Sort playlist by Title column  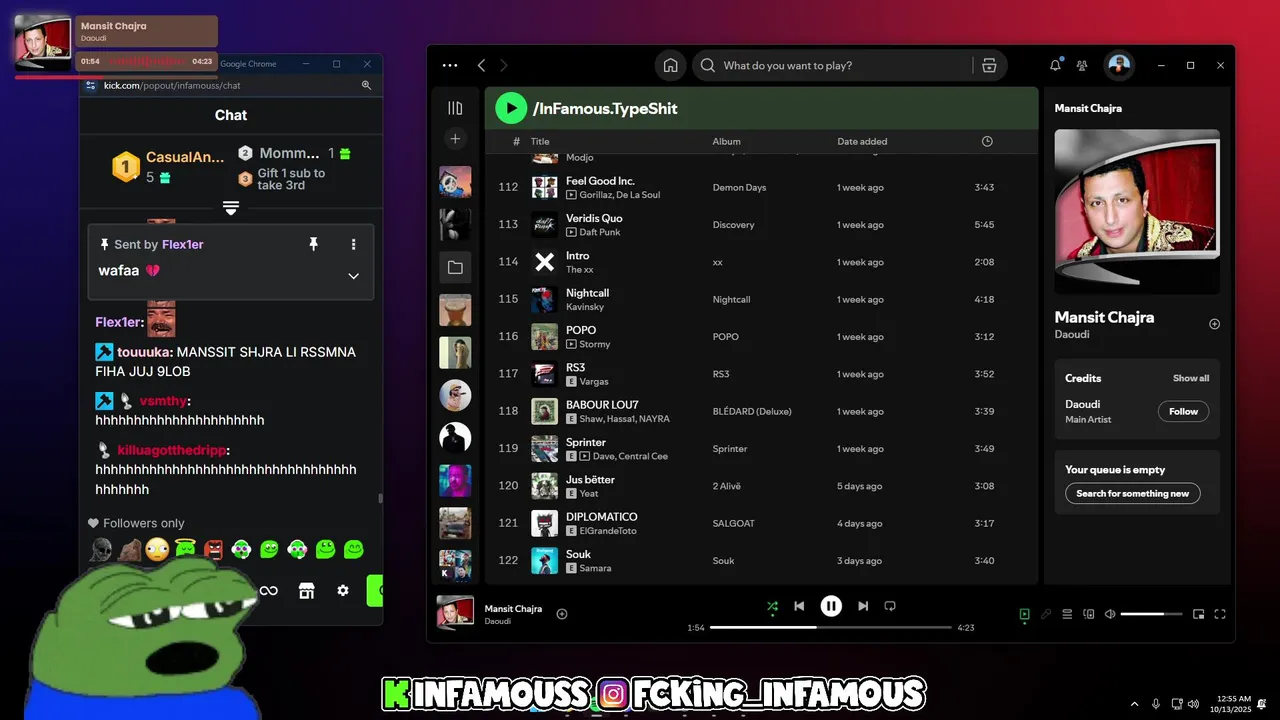point(540,141)
